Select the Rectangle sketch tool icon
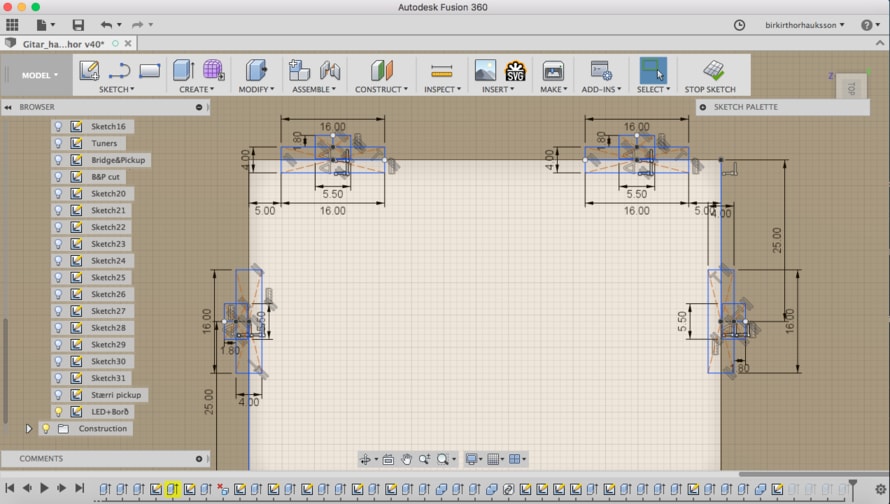890x504 pixels. [149, 70]
